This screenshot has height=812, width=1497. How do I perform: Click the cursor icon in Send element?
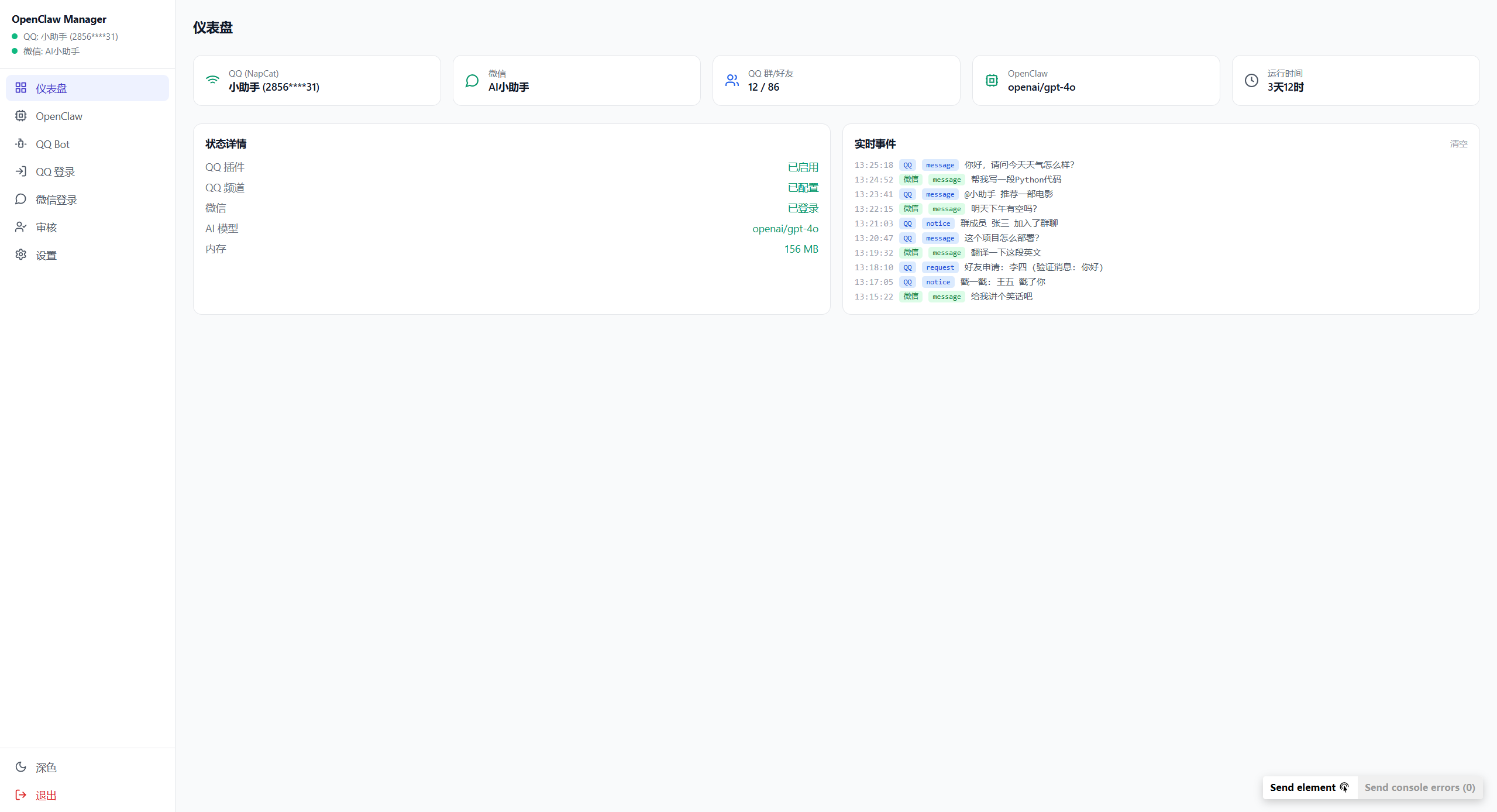[x=1344, y=787]
